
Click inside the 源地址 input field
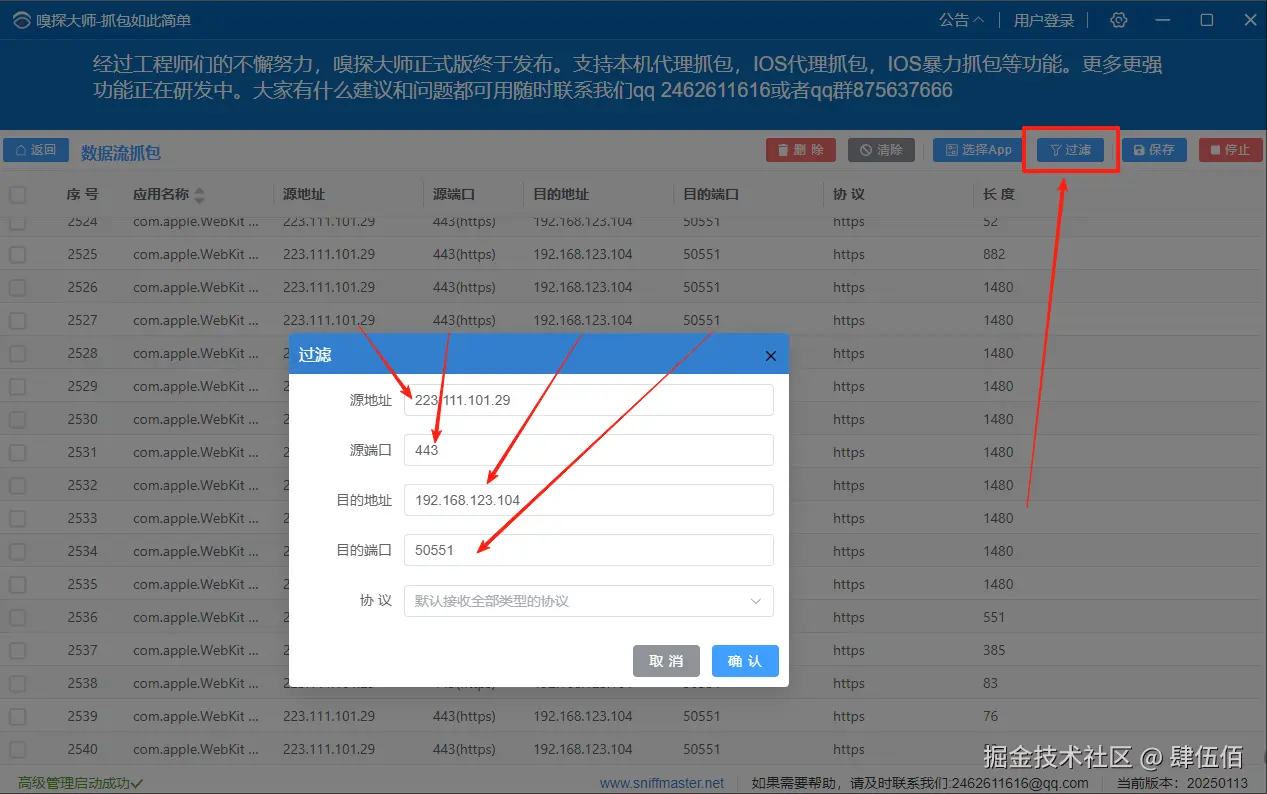coord(588,399)
